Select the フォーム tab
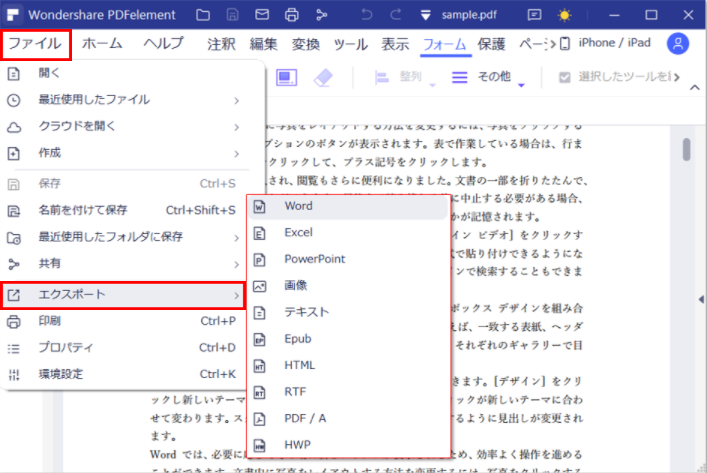Viewport: 707px width, 473px height. coord(445,44)
